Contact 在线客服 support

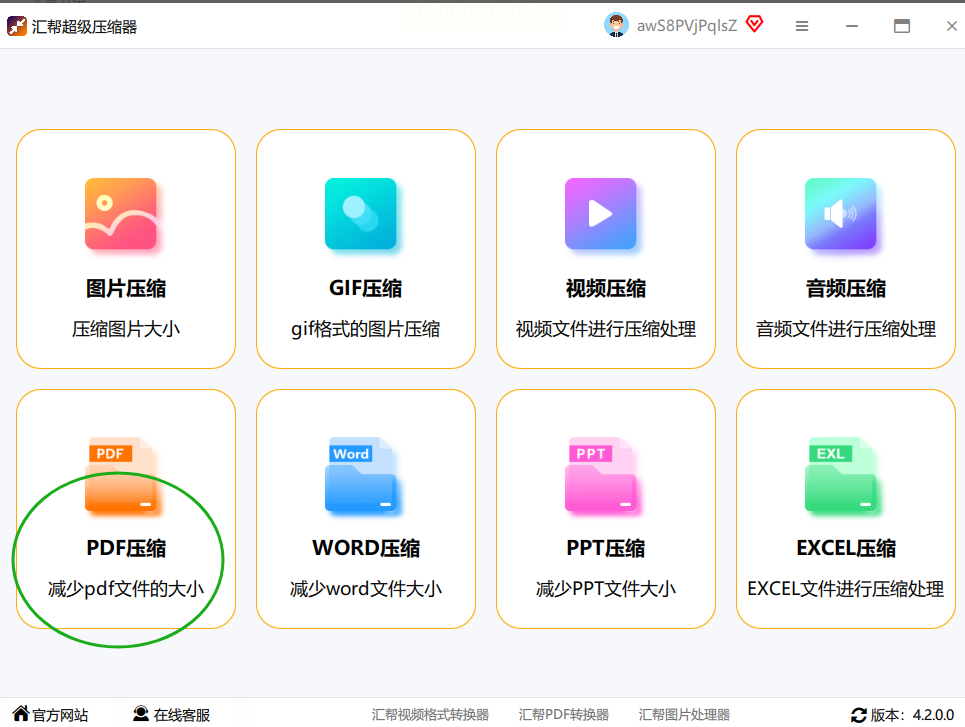click(x=172, y=714)
